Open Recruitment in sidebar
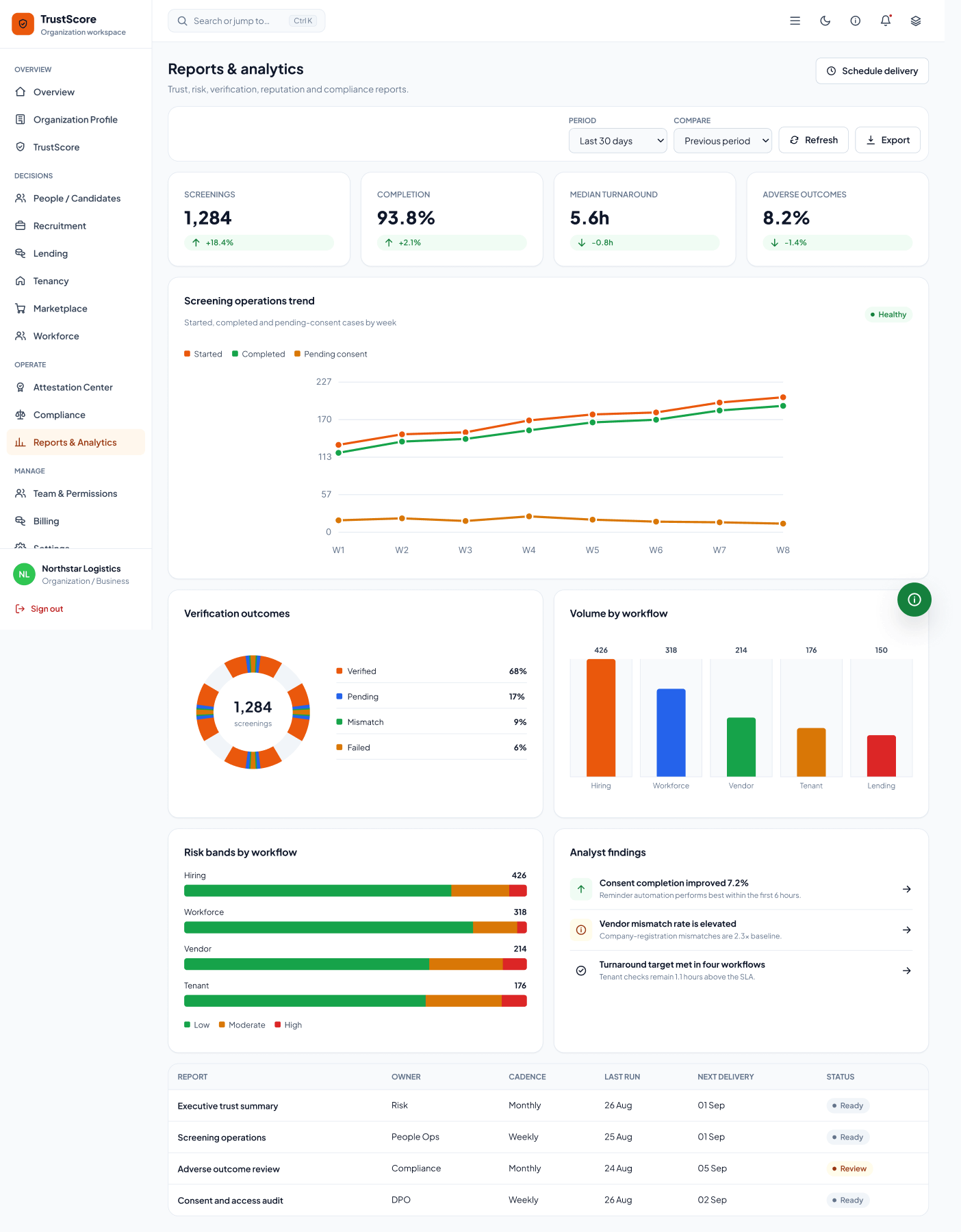 76,226
